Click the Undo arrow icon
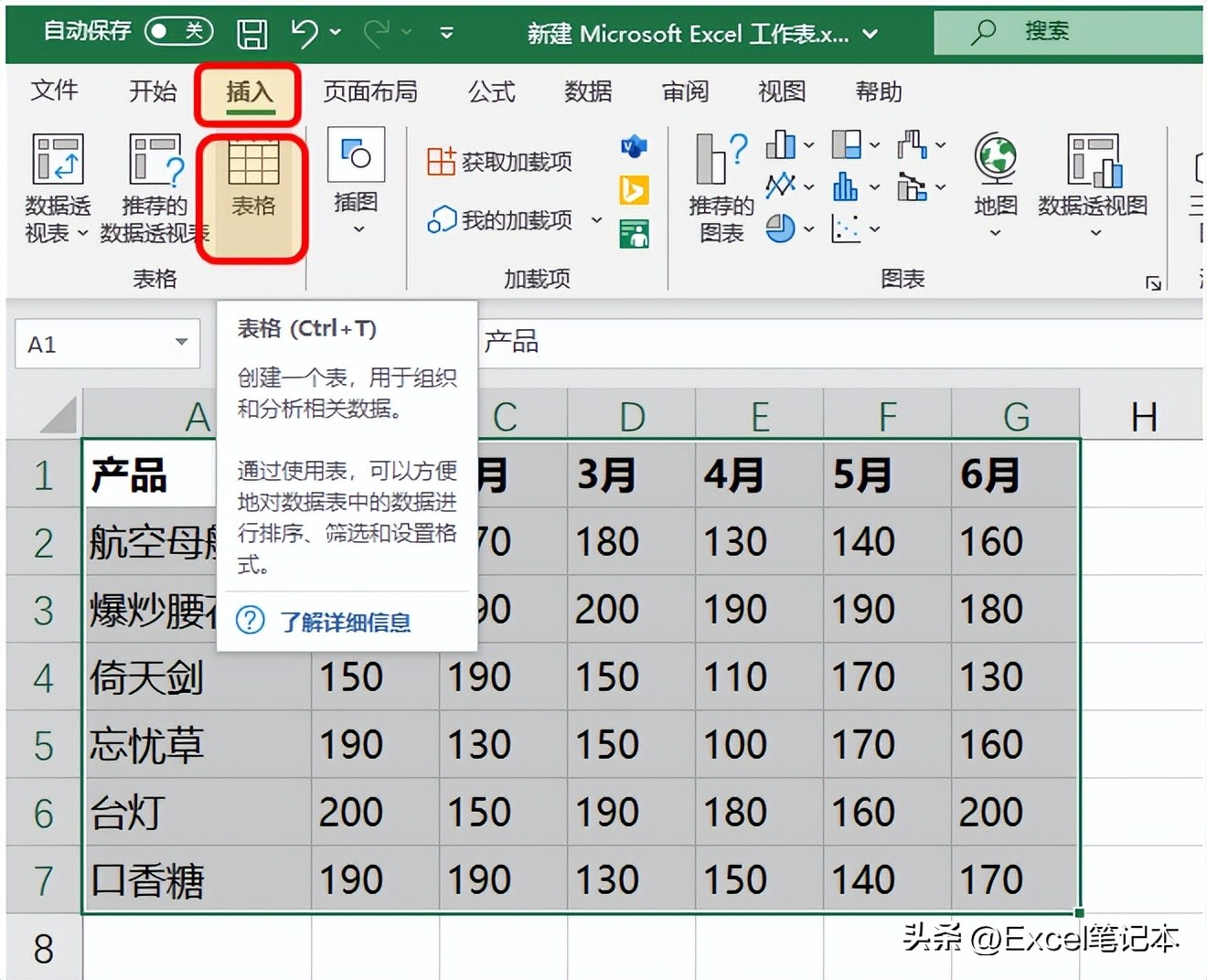 click(304, 33)
